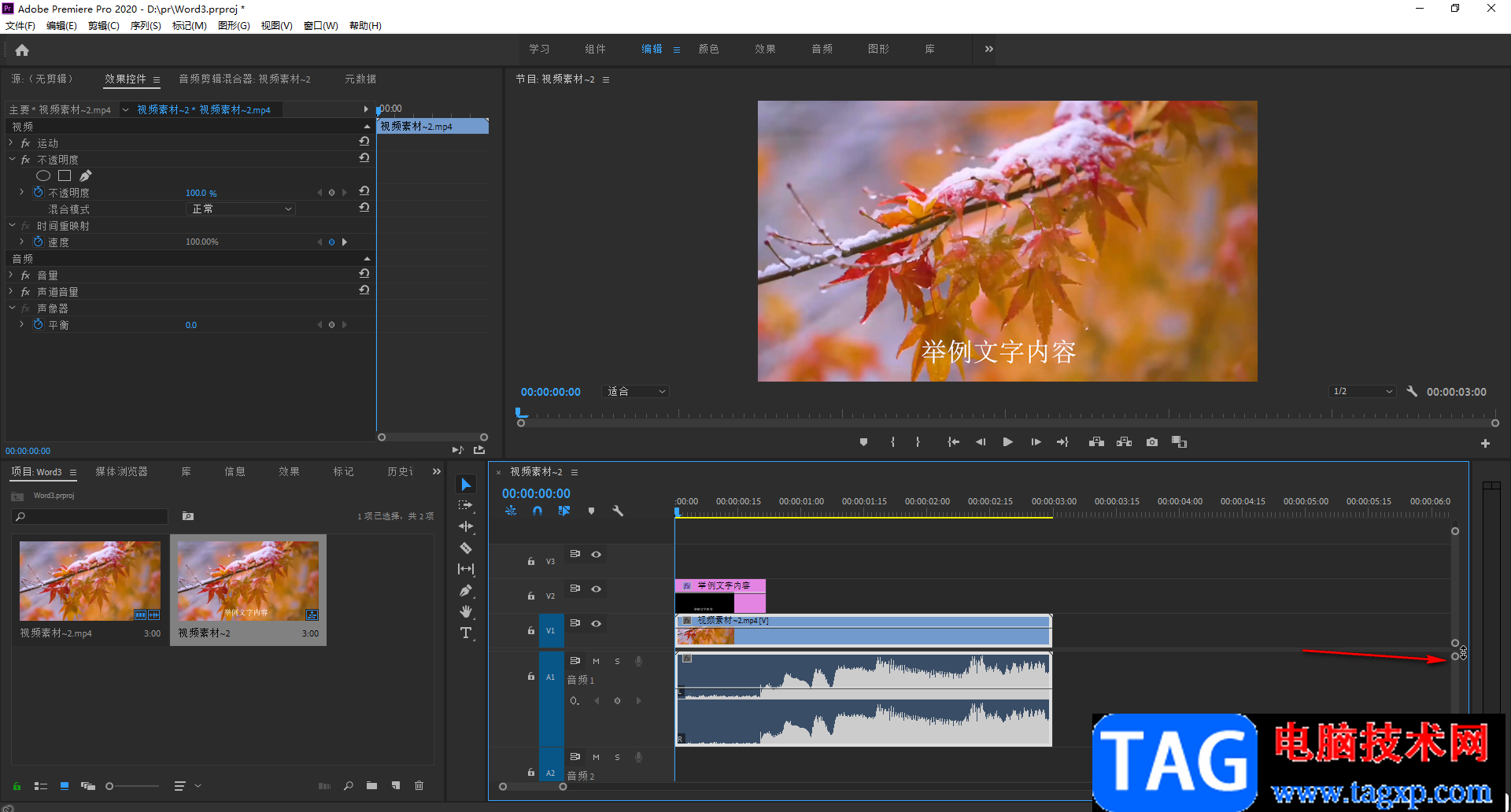
Task: Expand the Channel Volume row
Action: tap(11, 292)
